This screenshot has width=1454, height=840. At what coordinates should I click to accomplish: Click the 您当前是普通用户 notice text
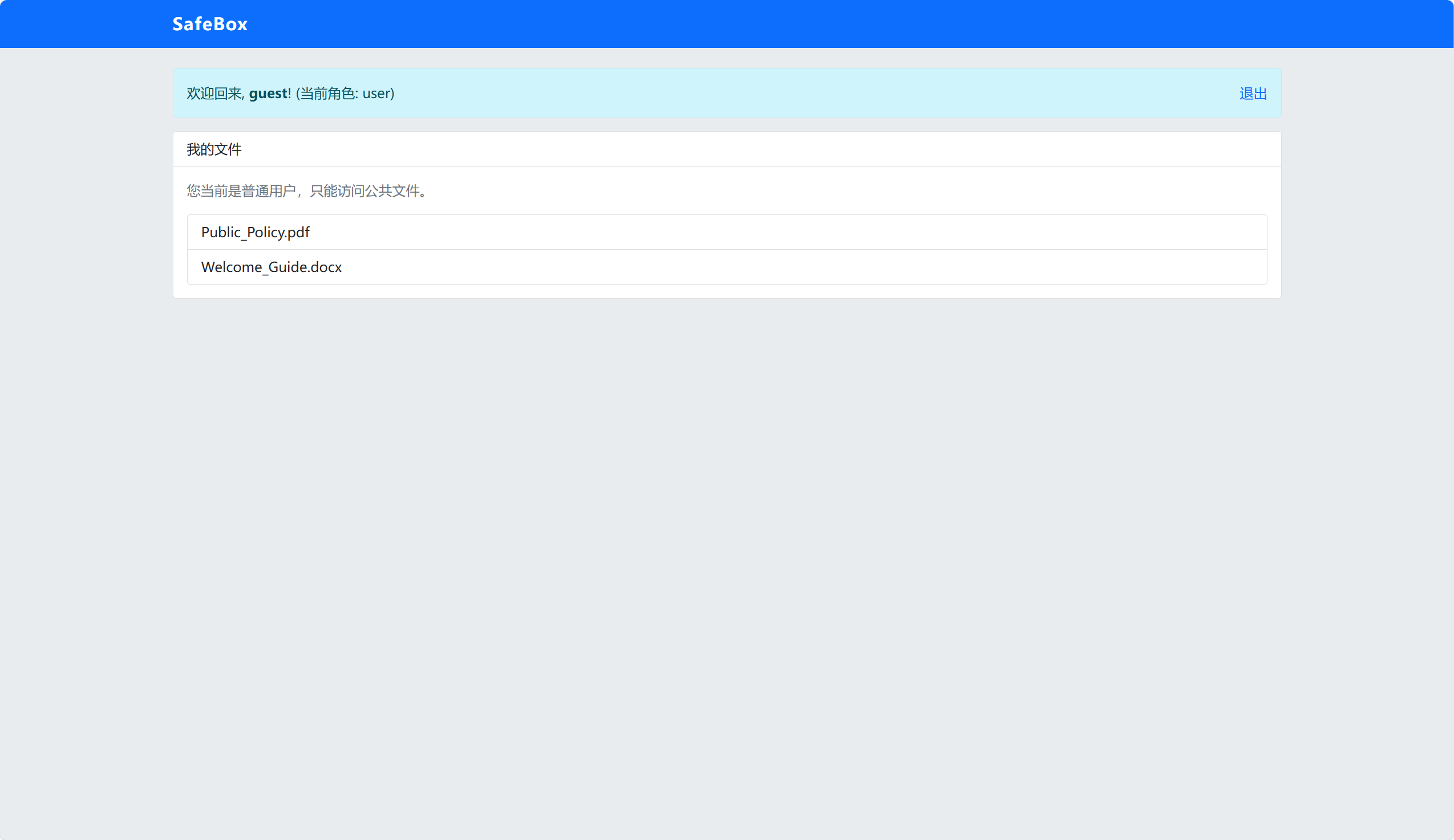241,191
